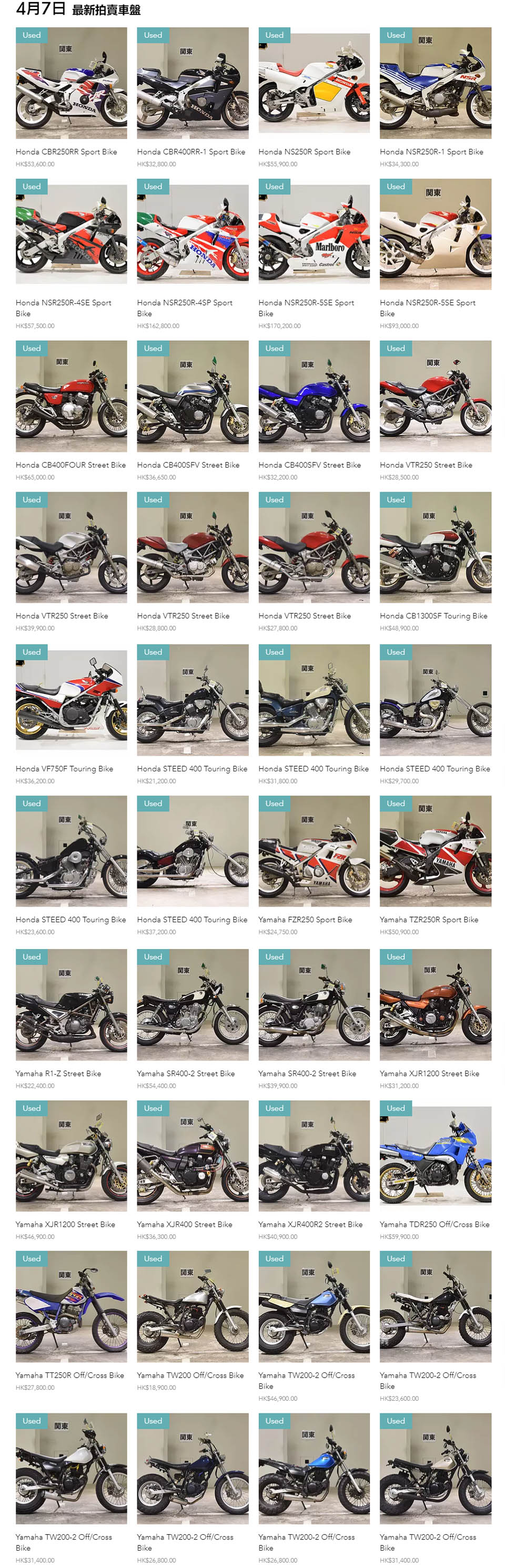Open the Honda VF750F Touring Bike thumbnail

(71, 700)
